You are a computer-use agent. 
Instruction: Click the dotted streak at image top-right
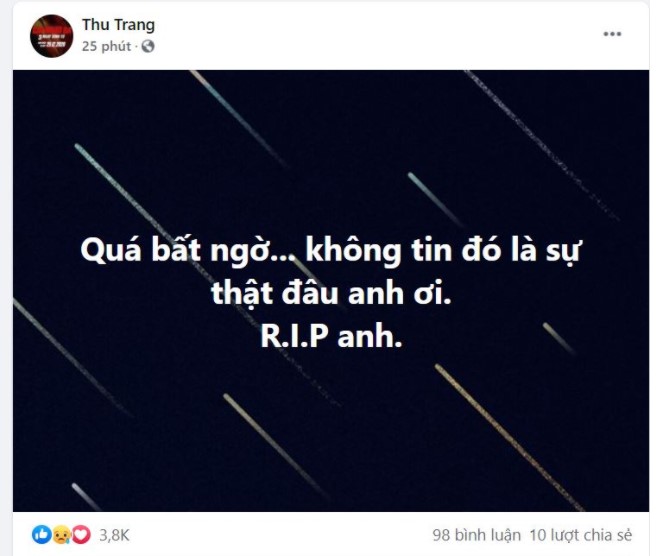coord(541,145)
